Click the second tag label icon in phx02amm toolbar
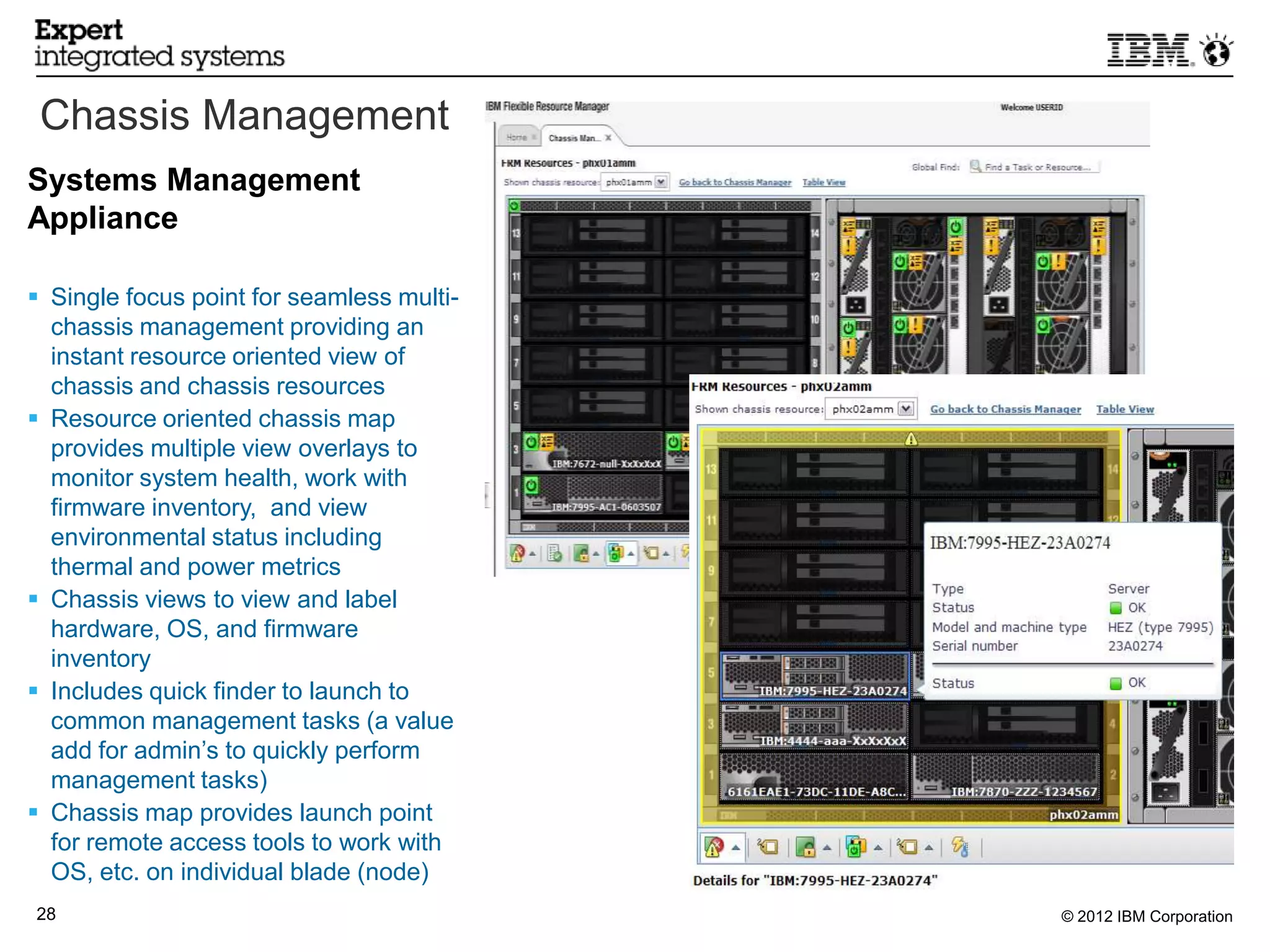Screen dimensions: 1270x952 (x=907, y=847)
